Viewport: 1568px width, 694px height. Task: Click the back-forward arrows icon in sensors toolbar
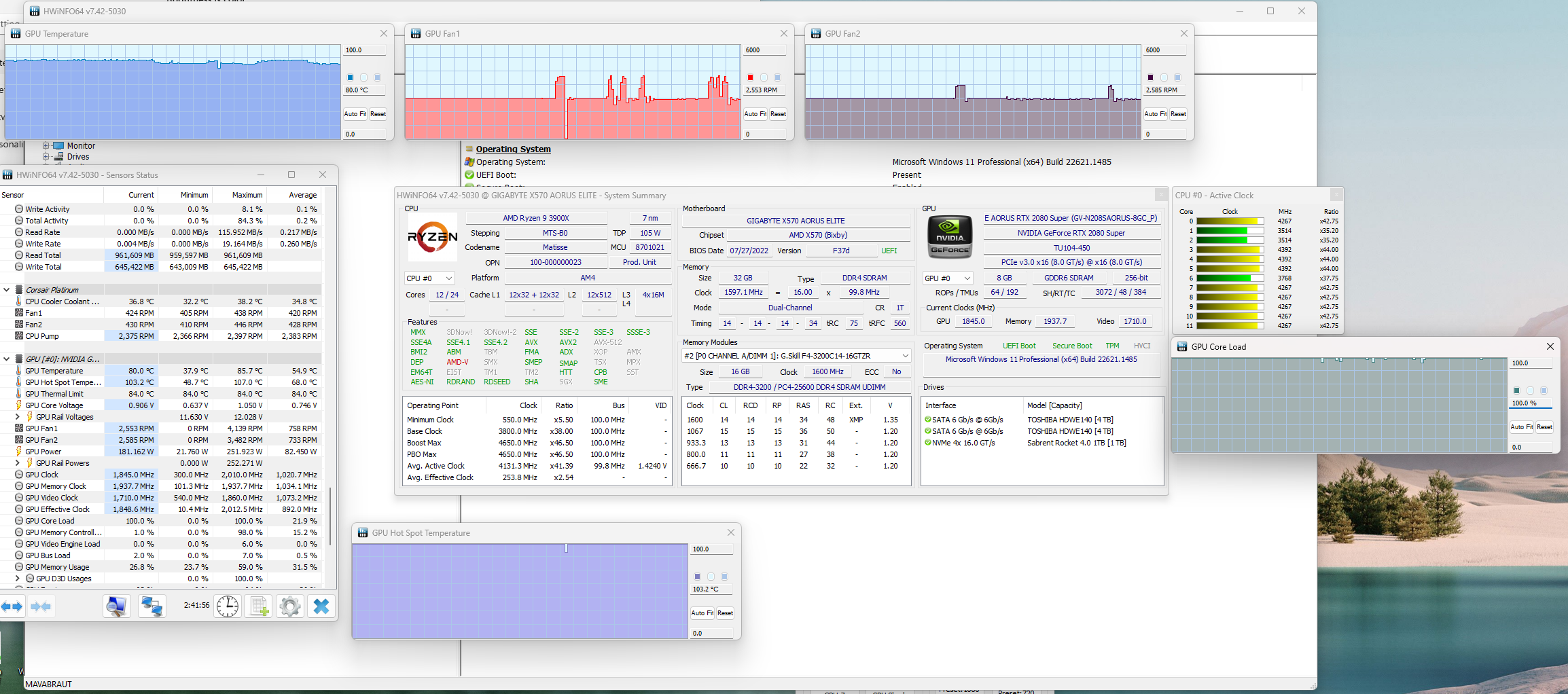click(x=12, y=606)
